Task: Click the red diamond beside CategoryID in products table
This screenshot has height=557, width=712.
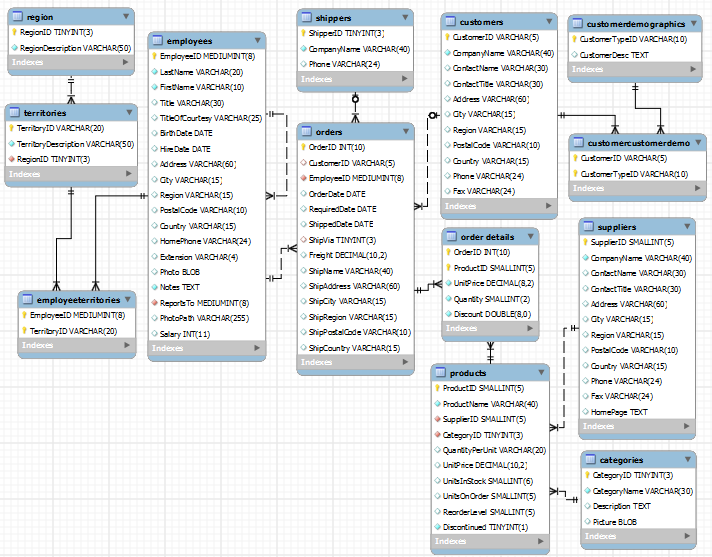Action: coord(438,435)
